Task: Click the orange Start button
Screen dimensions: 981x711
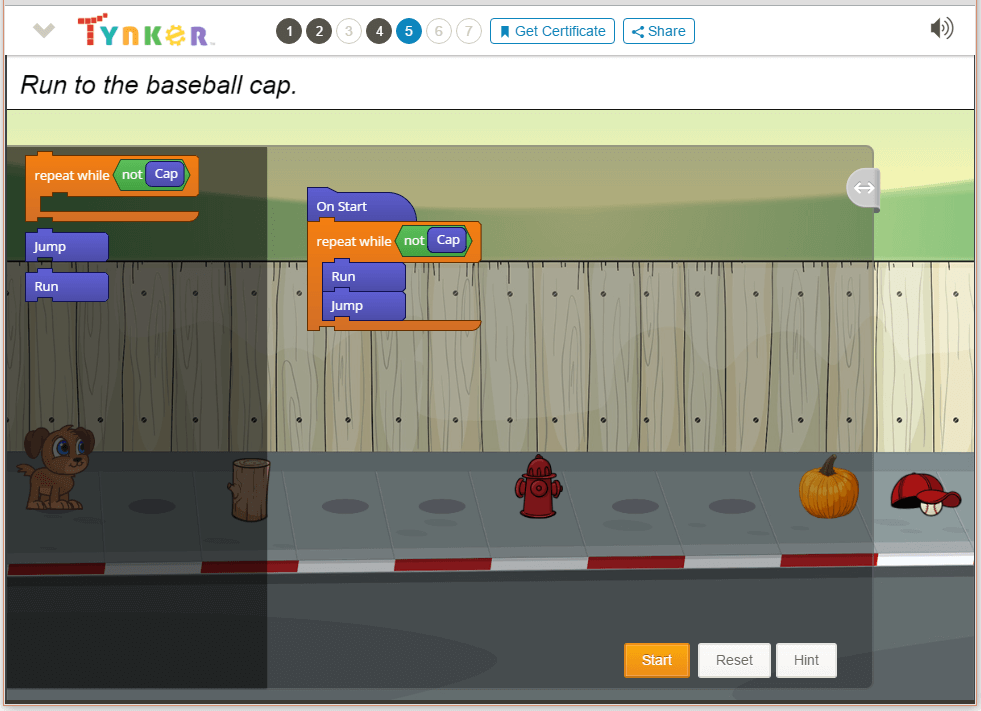Action: tap(657, 660)
